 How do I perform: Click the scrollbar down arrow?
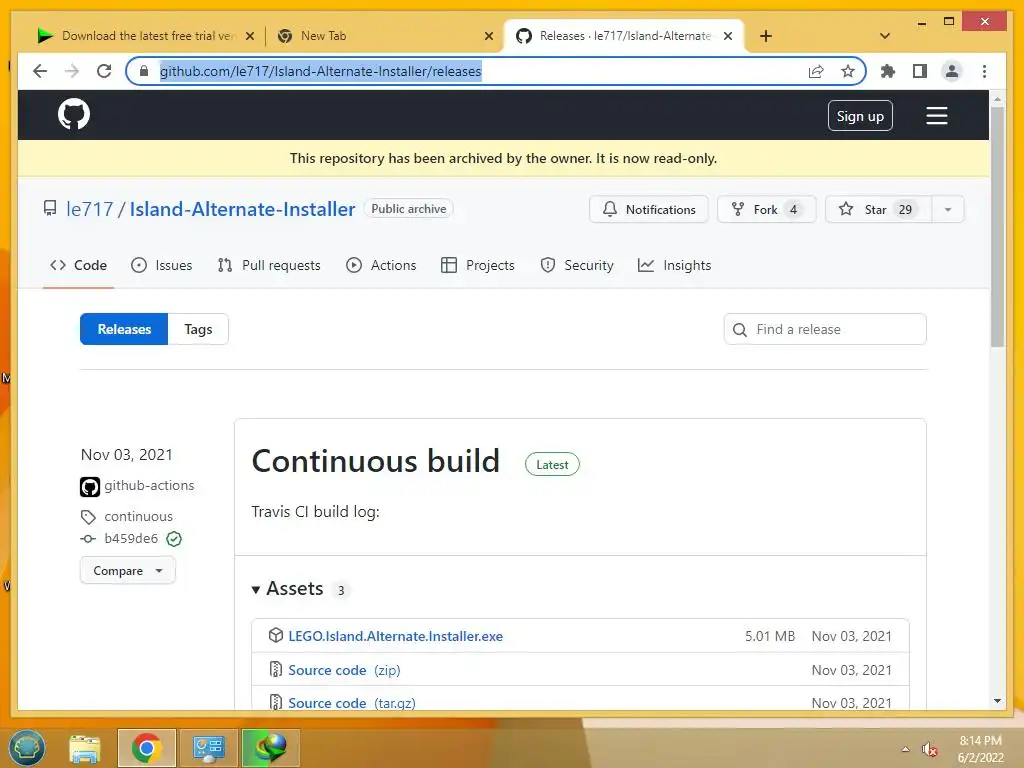tap(997, 701)
